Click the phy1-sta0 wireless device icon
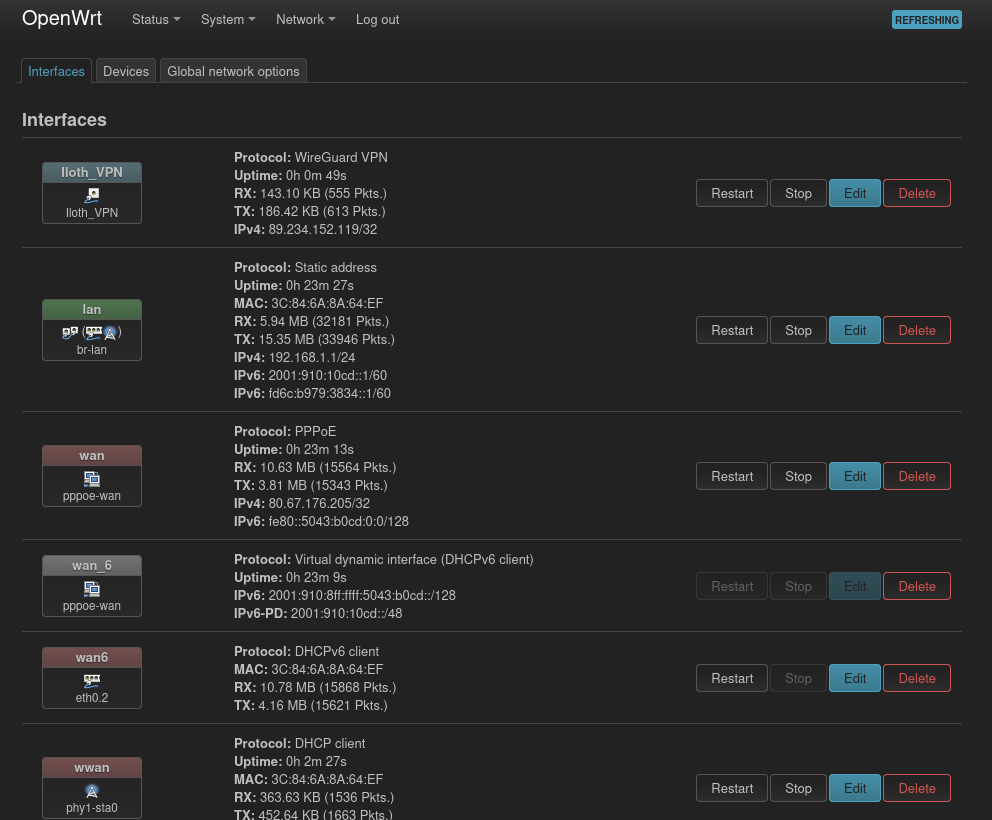Screen dimensions: 992x820 (92, 790)
